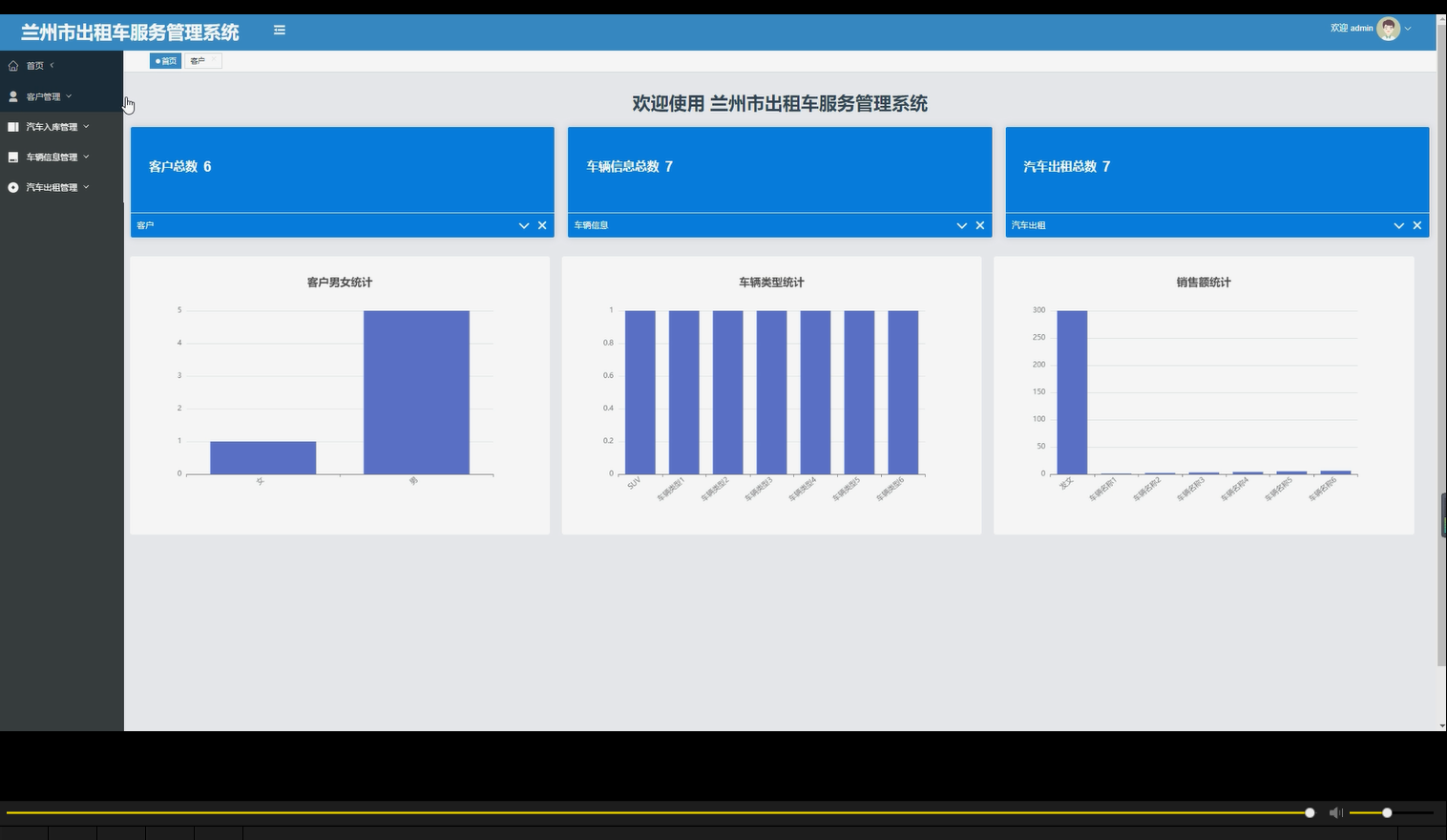Open the admin account dropdown arrow

tap(1408, 28)
